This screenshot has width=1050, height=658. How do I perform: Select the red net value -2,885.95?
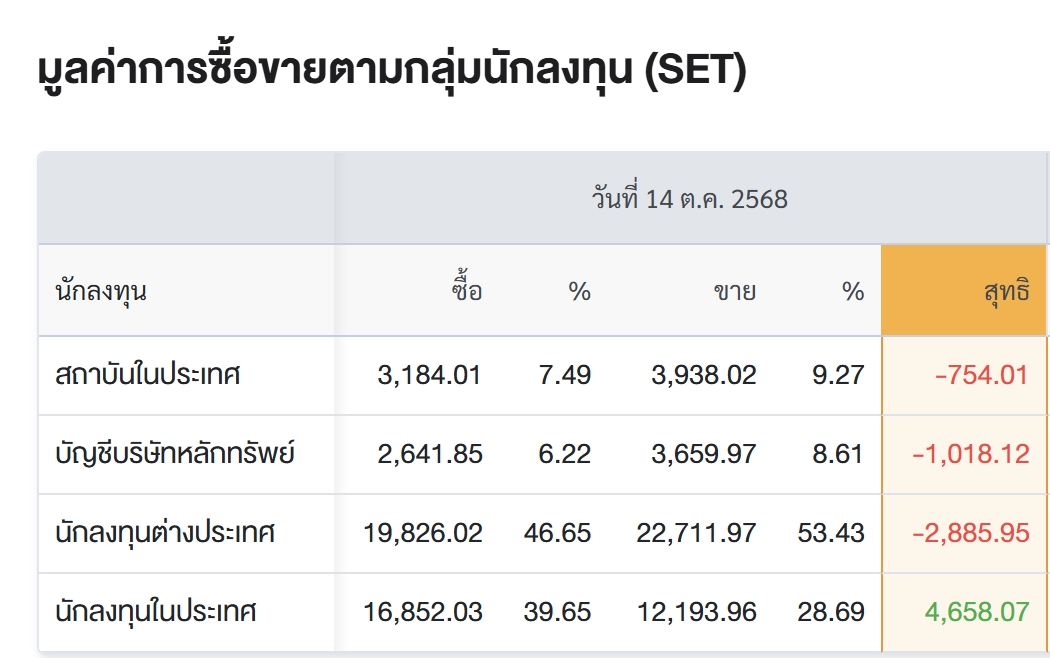[970, 533]
